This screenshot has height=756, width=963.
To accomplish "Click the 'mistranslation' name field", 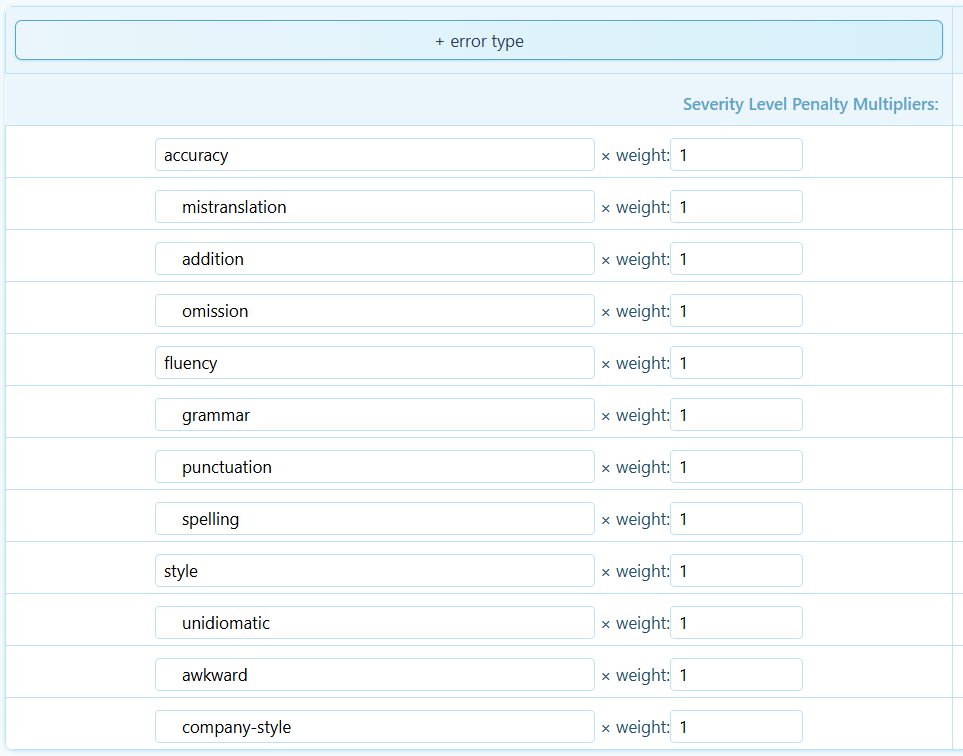I will pos(374,207).
